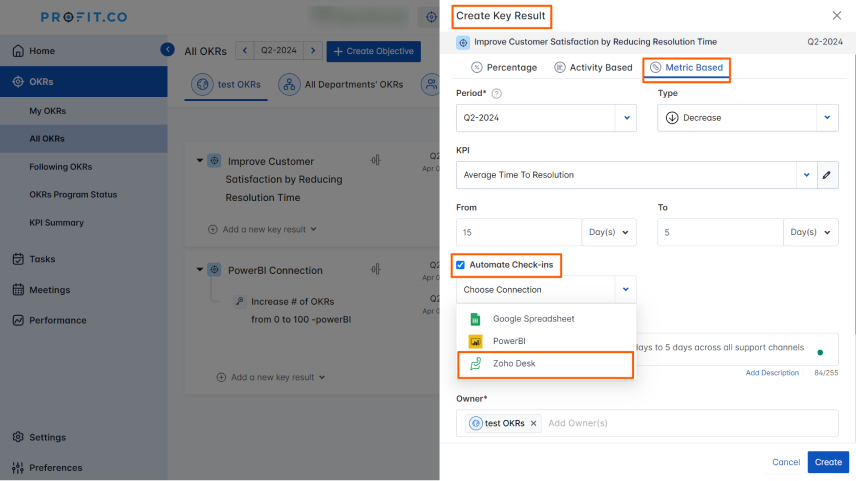Screen dimensions: 856x481
Task: Select Google Spreadsheet connection
Action: pyautogui.click(x=546, y=319)
